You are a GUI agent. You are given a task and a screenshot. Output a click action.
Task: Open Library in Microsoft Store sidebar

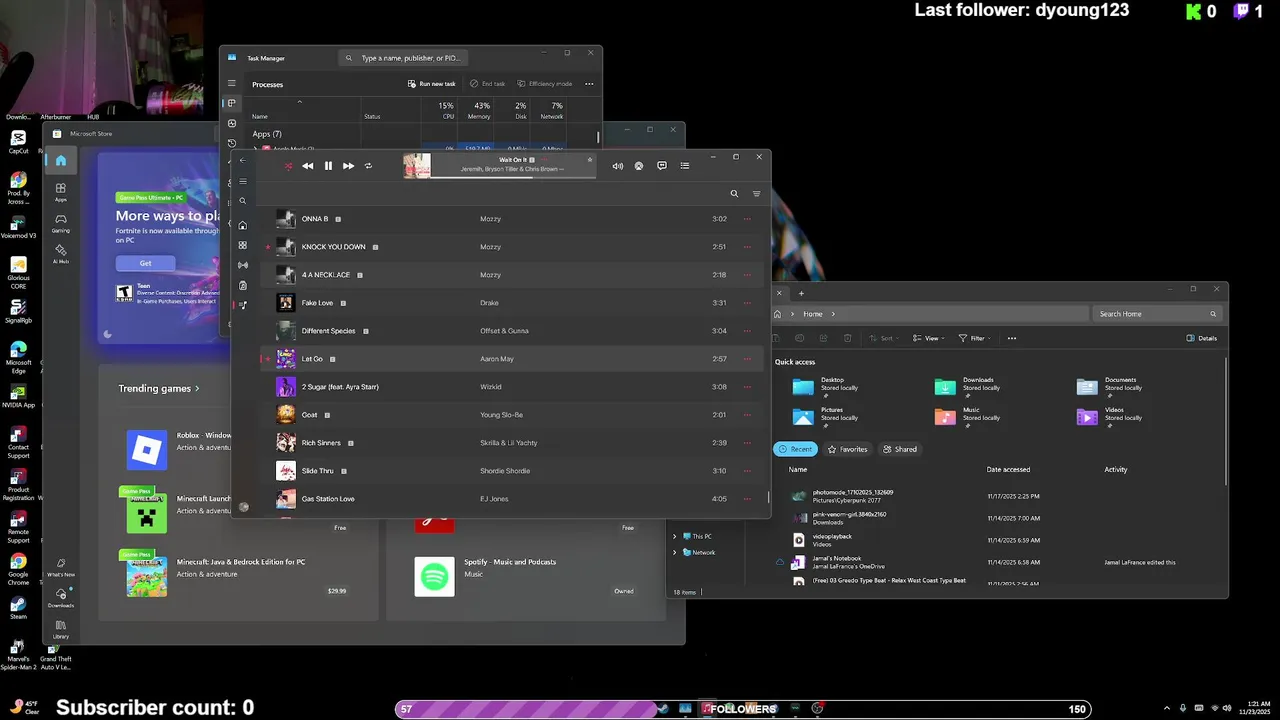click(61, 629)
